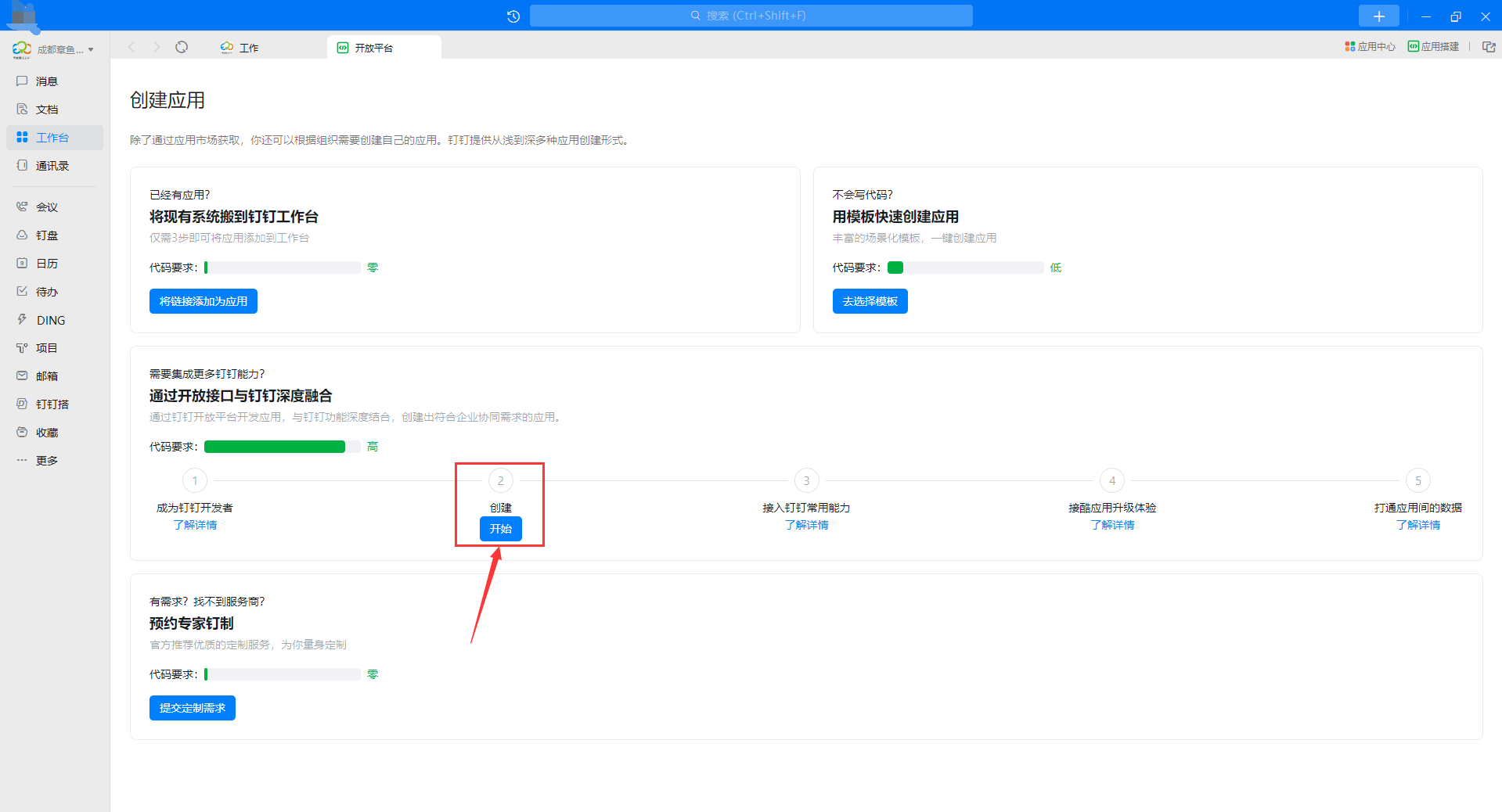Open 了解详情 under 接酷应用升级体验
This screenshot has height=812, width=1502.
pyautogui.click(x=1112, y=525)
